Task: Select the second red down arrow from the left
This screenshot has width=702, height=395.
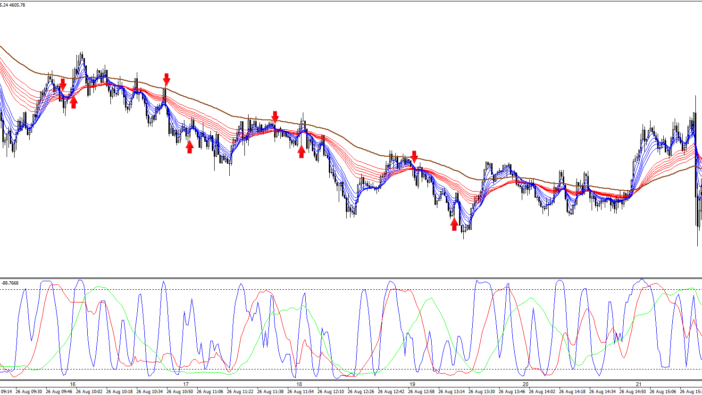Action: (167, 80)
